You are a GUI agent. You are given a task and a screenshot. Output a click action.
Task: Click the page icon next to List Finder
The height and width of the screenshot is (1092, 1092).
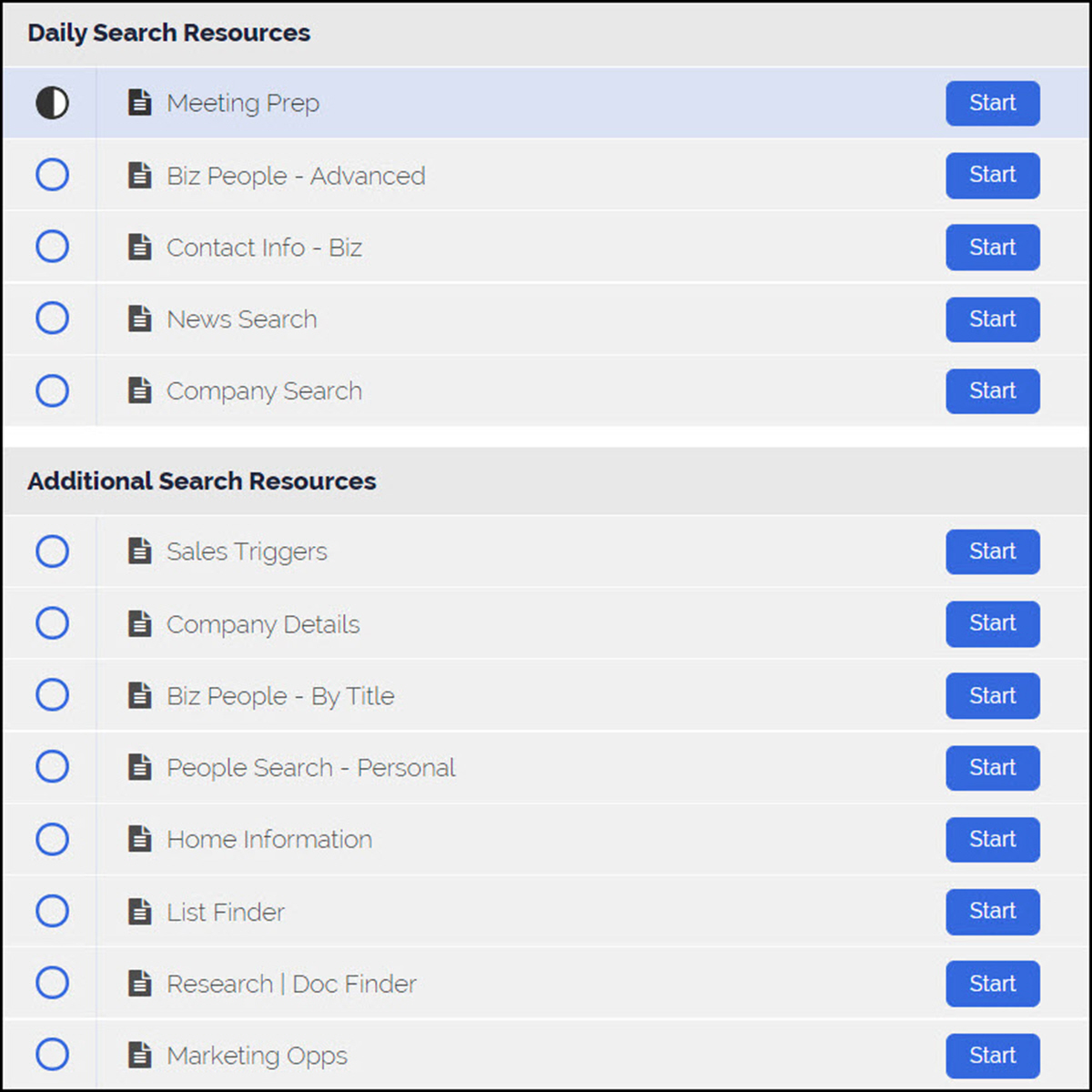click(139, 911)
